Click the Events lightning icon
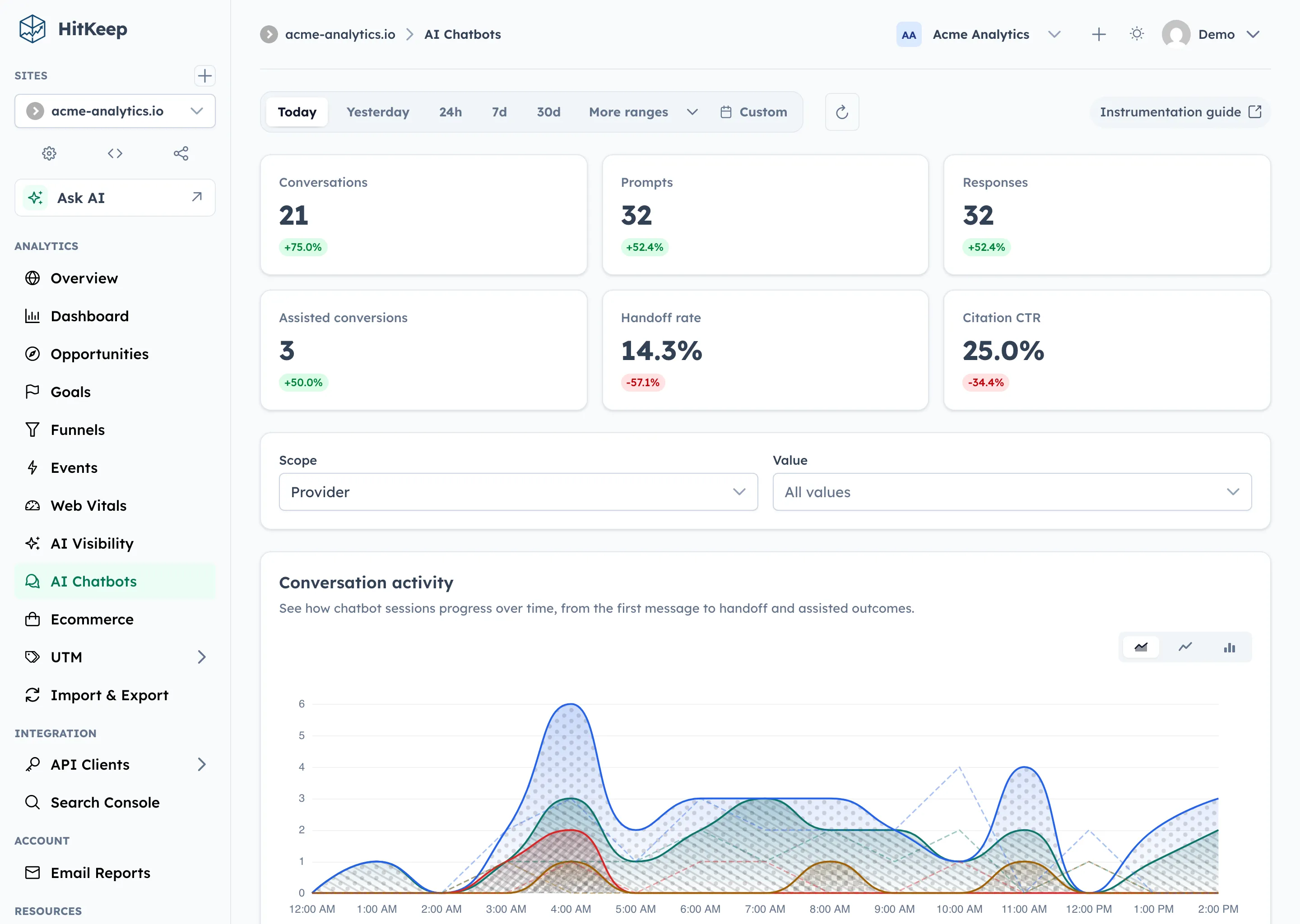1300x924 pixels. click(x=32, y=467)
